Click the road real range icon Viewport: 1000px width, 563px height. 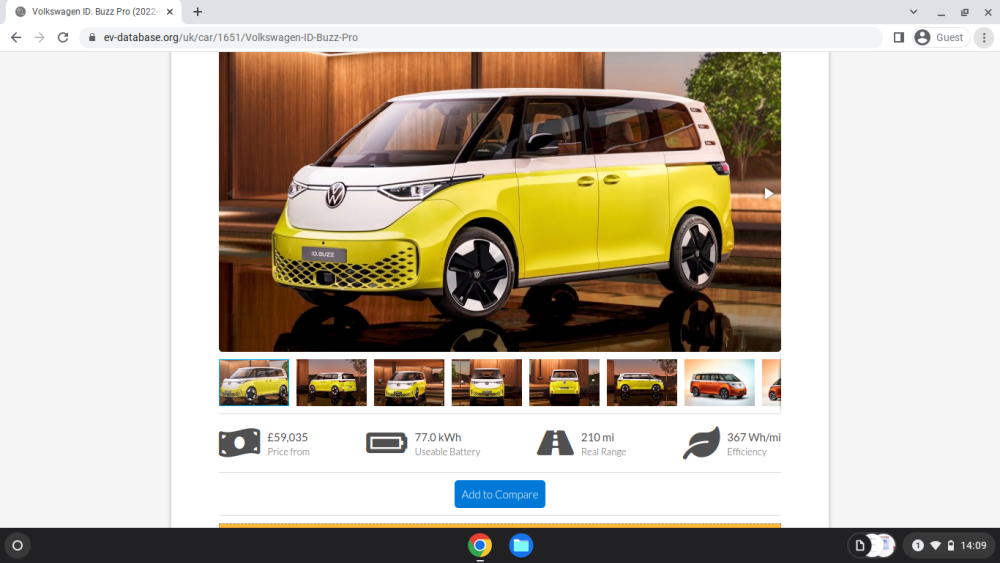tap(555, 442)
